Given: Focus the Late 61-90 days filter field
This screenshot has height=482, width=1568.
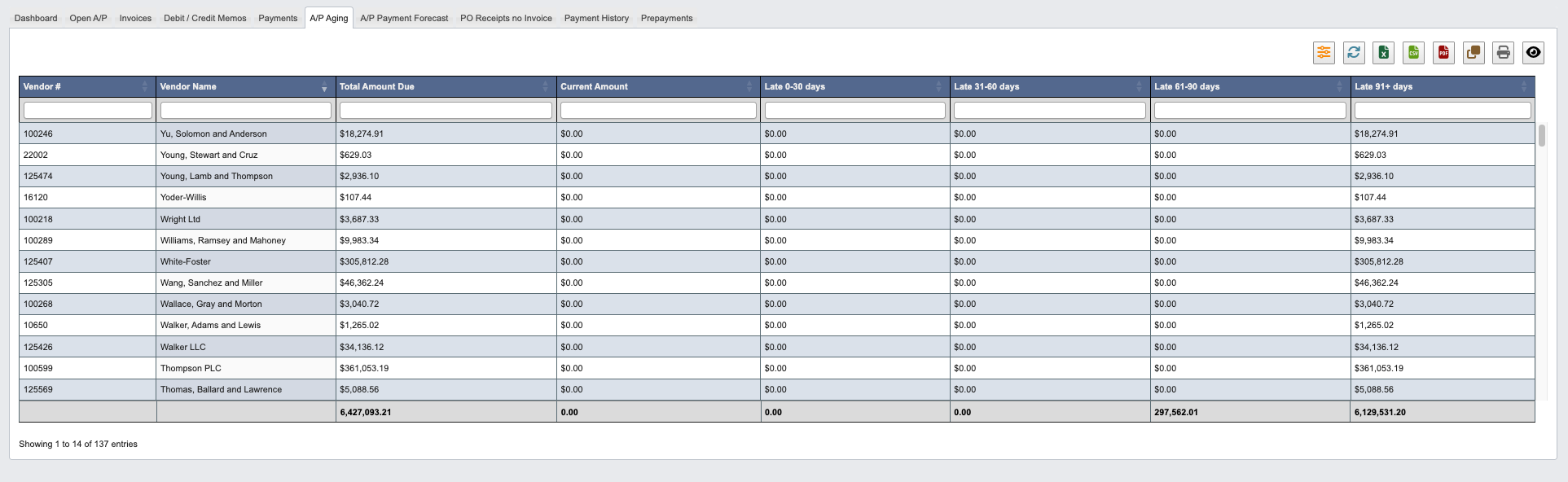Looking at the screenshot, I should [x=1250, y=110].
